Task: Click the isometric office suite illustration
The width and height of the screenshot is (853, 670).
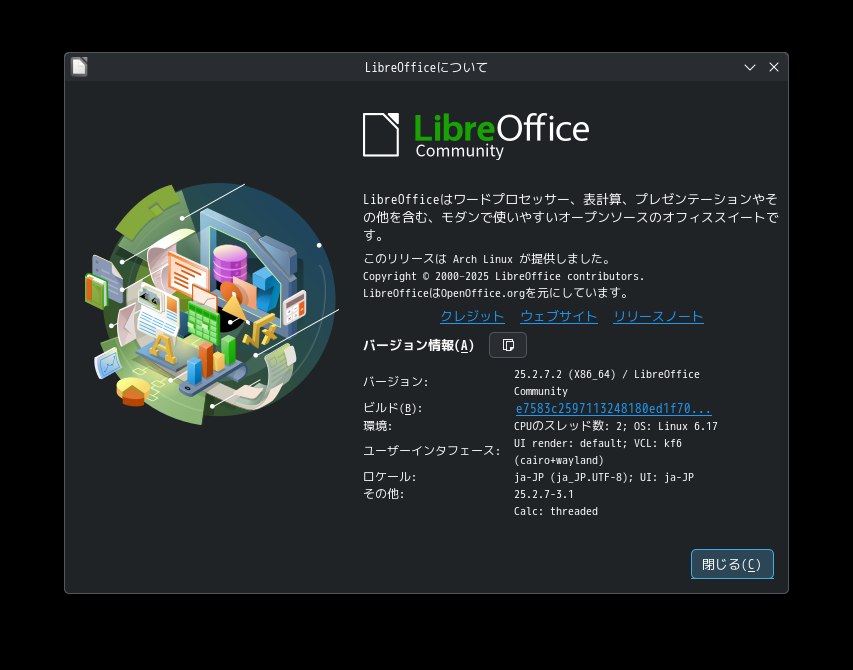Action: coord(211,303)
